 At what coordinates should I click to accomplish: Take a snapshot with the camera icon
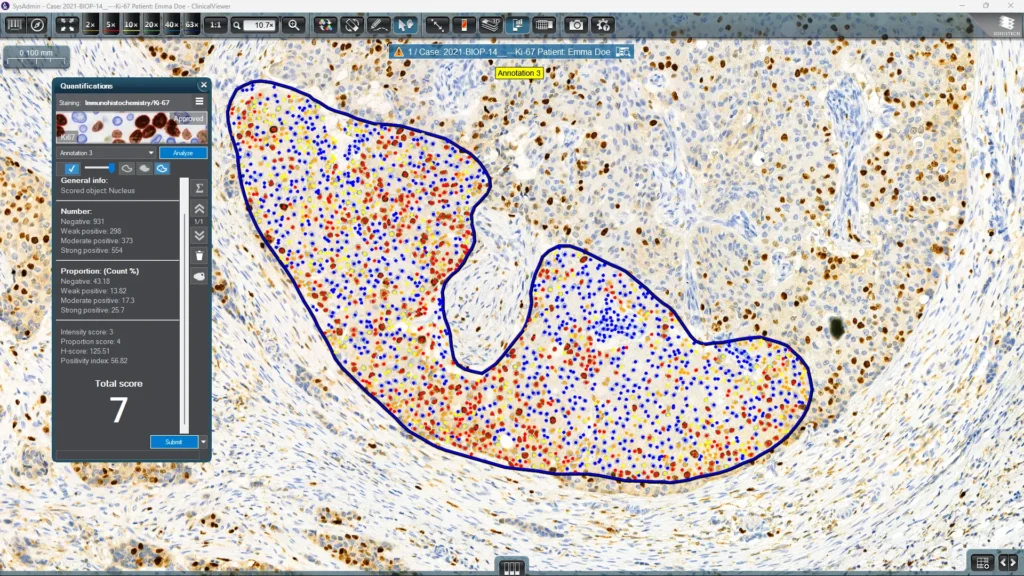click(x=576, y=25)
